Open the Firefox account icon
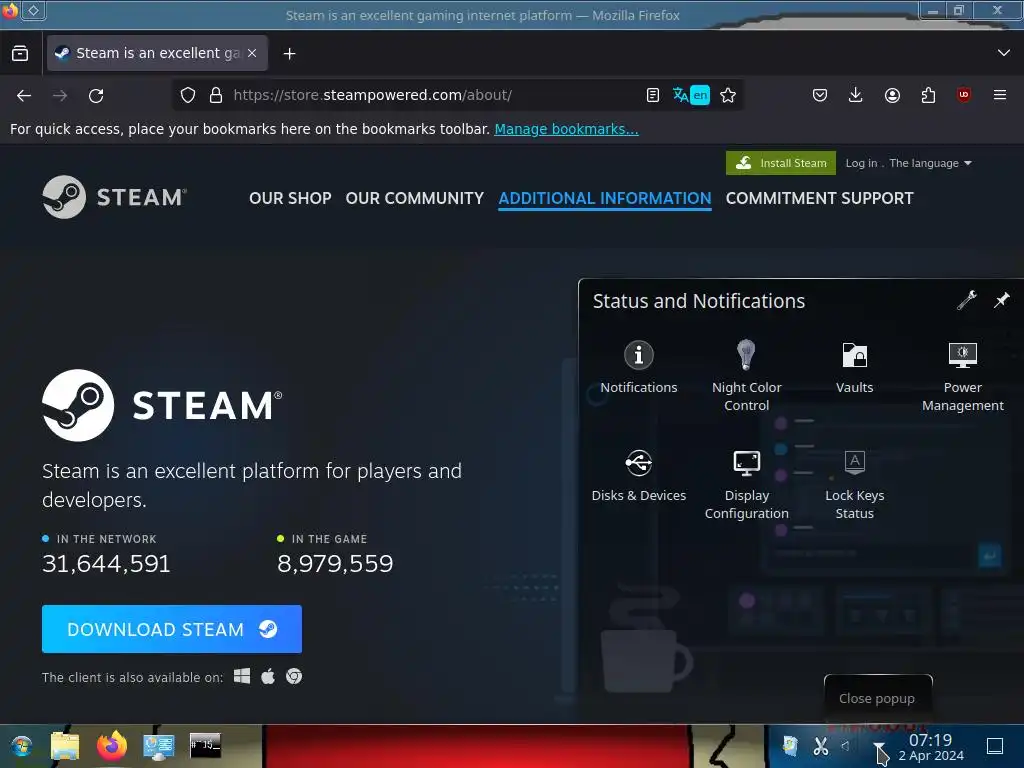The image size is (1024, 768). pos(892,95)
